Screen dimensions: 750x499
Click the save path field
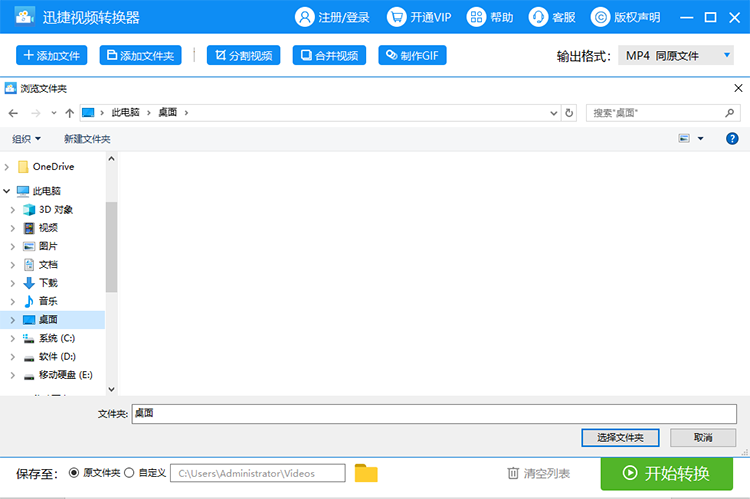click(x=257, y=473)
